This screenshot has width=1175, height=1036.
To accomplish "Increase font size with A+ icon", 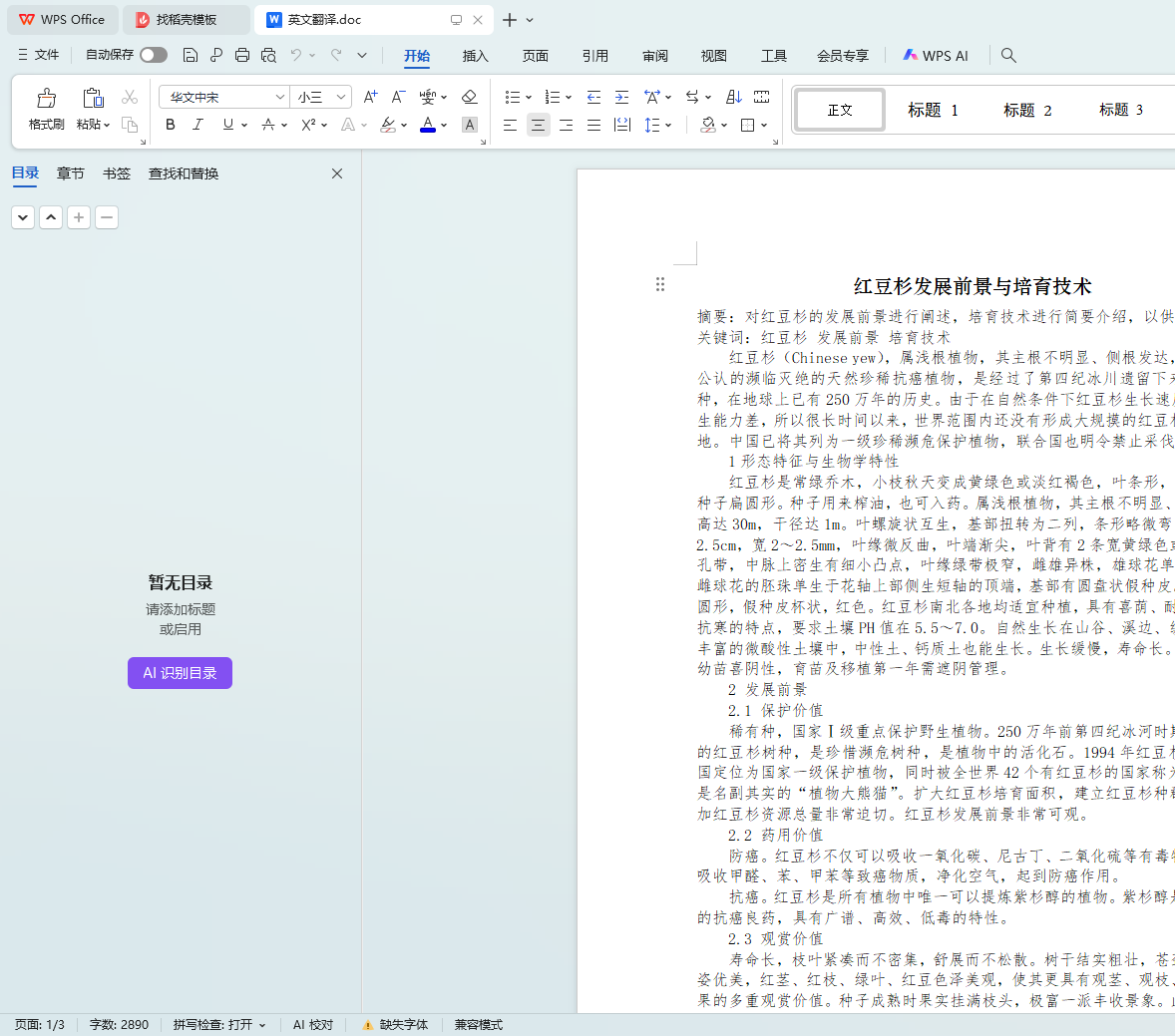I will pos(370,97).
